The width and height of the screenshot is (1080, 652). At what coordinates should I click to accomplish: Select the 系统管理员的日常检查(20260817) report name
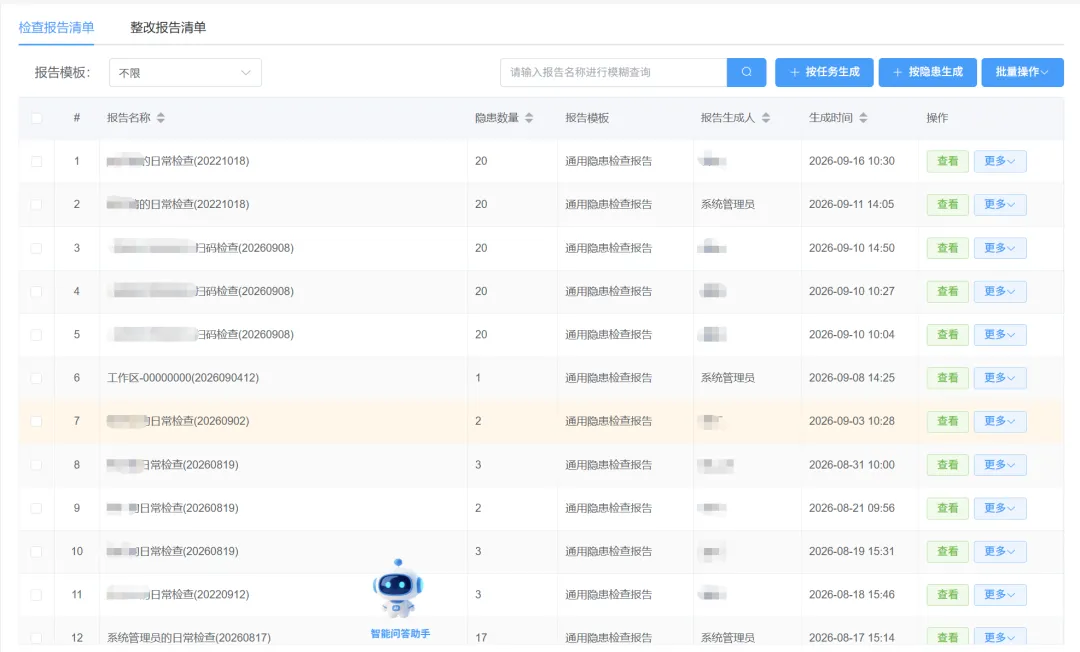point(189,638)
